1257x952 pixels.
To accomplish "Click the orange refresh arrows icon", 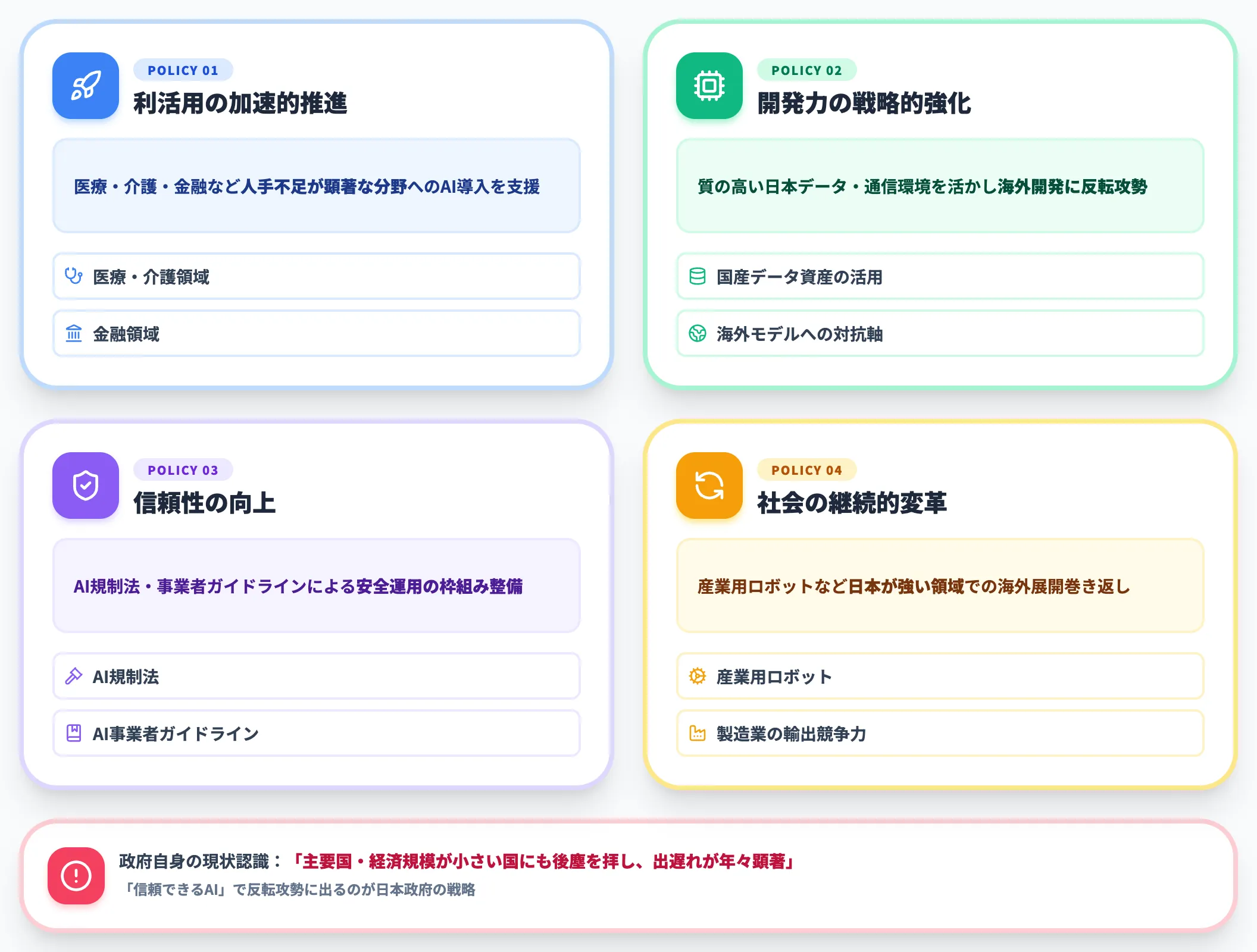I will [709, 486].
